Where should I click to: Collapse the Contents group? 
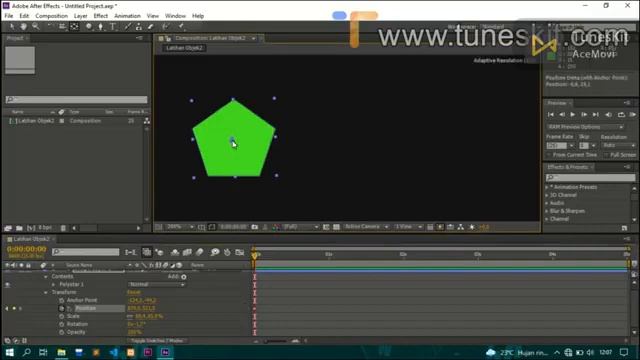point(46,277)
